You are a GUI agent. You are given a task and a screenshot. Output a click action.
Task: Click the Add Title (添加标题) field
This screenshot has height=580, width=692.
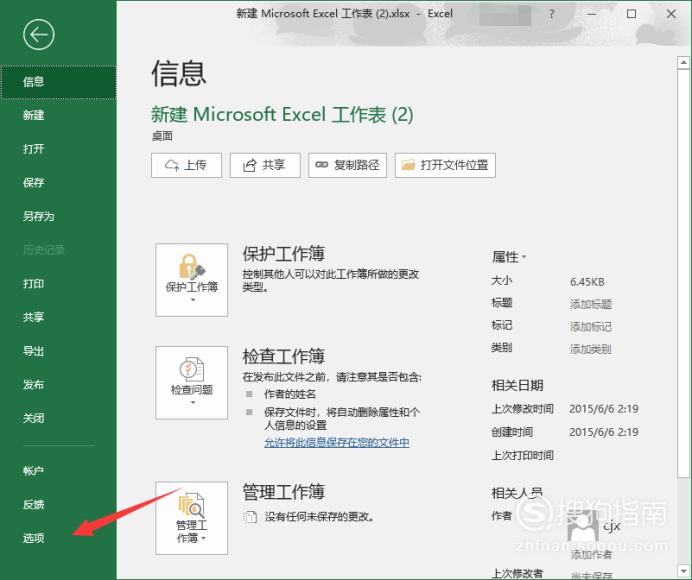[x=590, y=304]
